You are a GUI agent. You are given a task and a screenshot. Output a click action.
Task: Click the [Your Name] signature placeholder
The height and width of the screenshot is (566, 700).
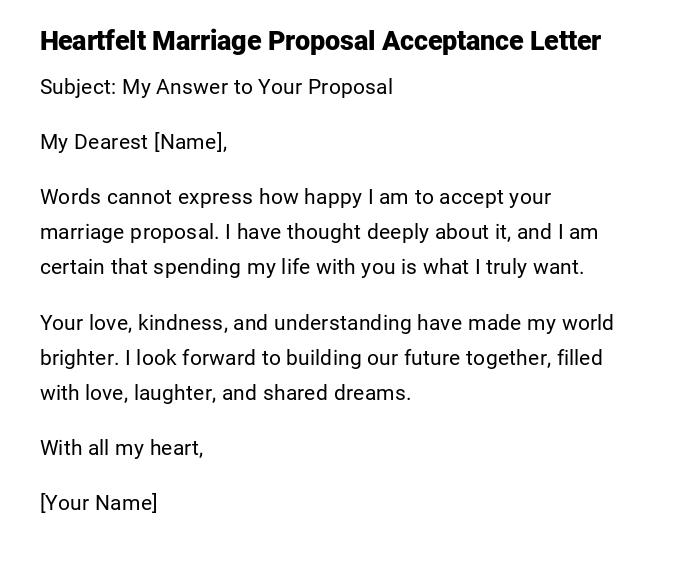tap(98, 503)
